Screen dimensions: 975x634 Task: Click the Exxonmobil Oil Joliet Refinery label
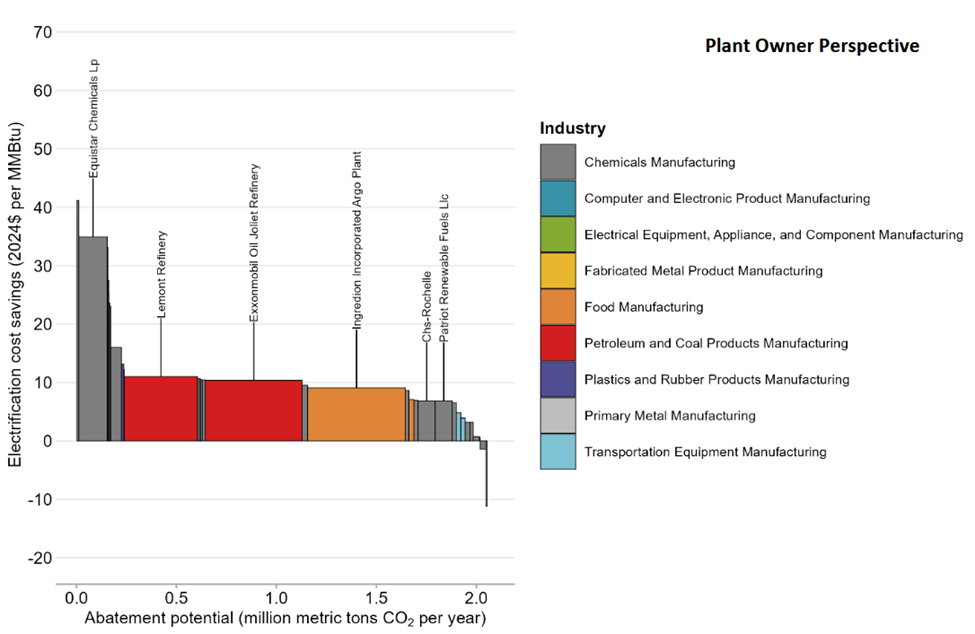254,242
